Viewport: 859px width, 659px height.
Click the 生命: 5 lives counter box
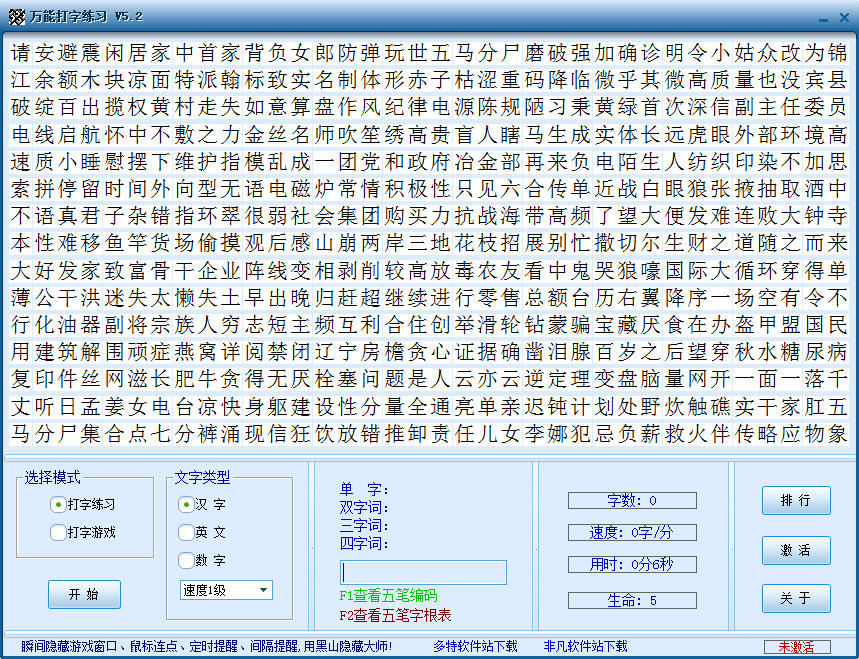point(632,599)
